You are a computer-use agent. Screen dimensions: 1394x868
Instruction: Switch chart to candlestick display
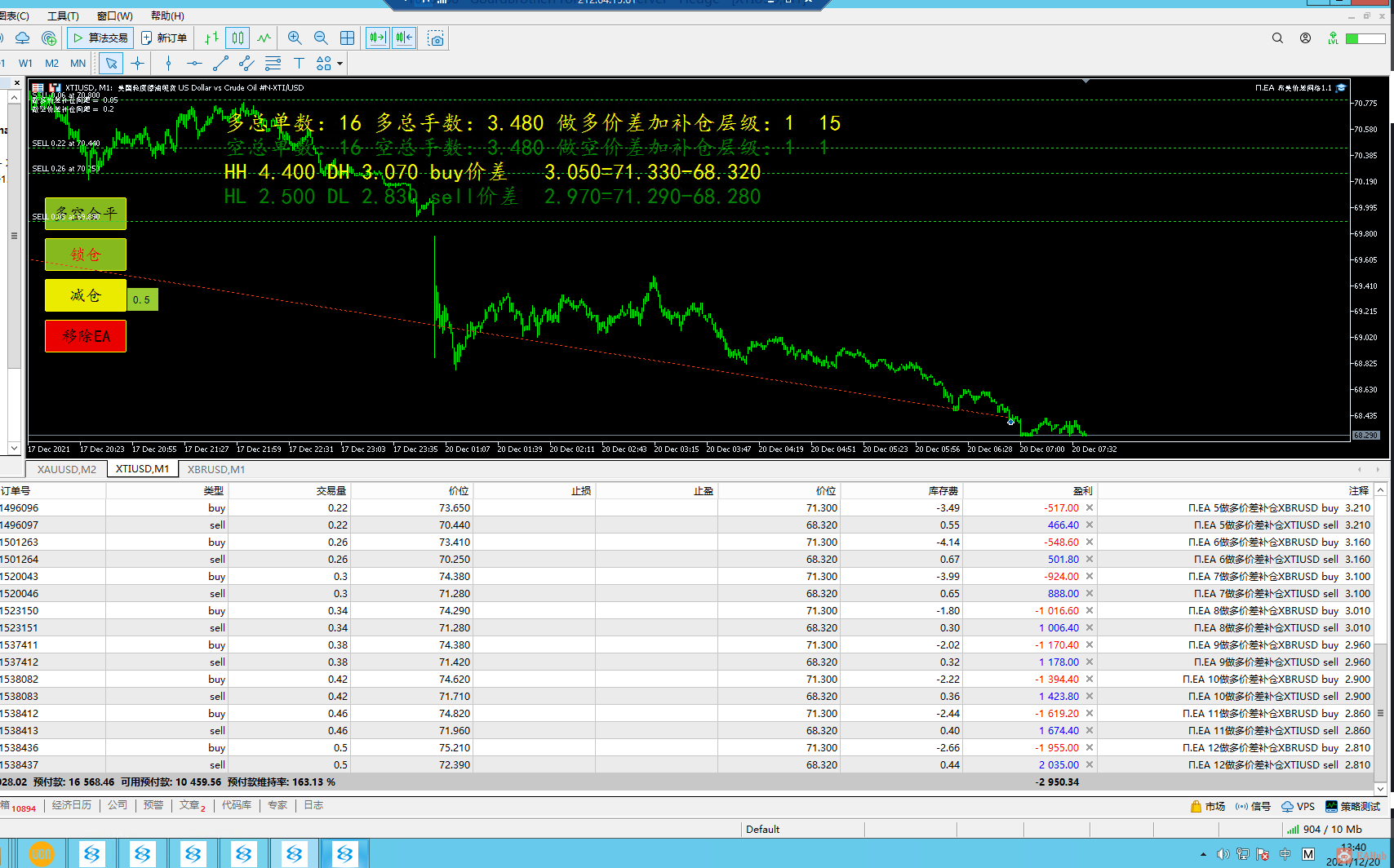[238, 38]
